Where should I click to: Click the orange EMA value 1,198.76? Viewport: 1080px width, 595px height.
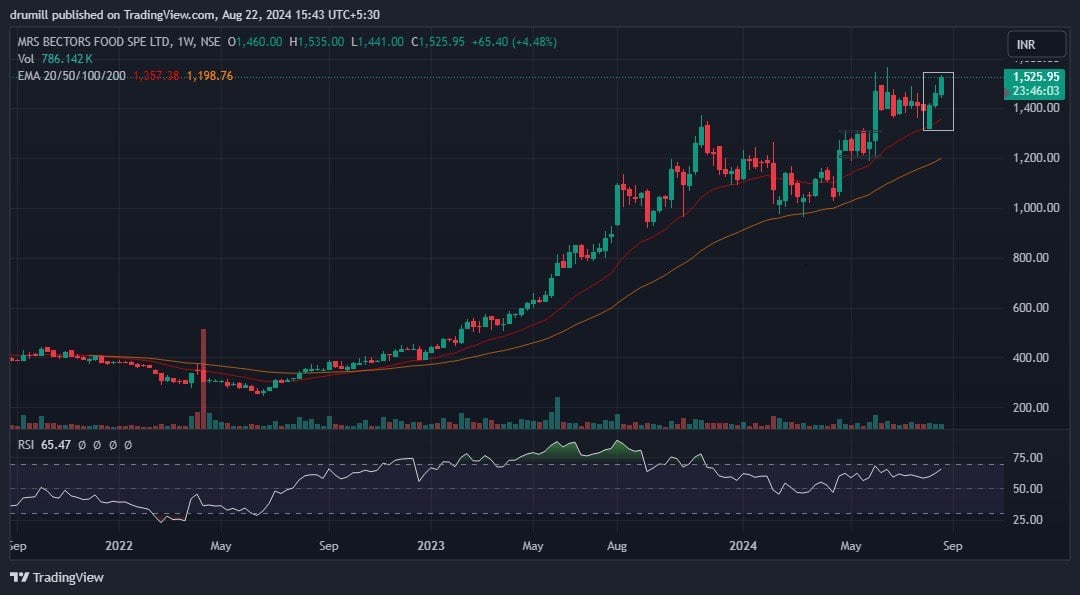(x=211, y=76)
